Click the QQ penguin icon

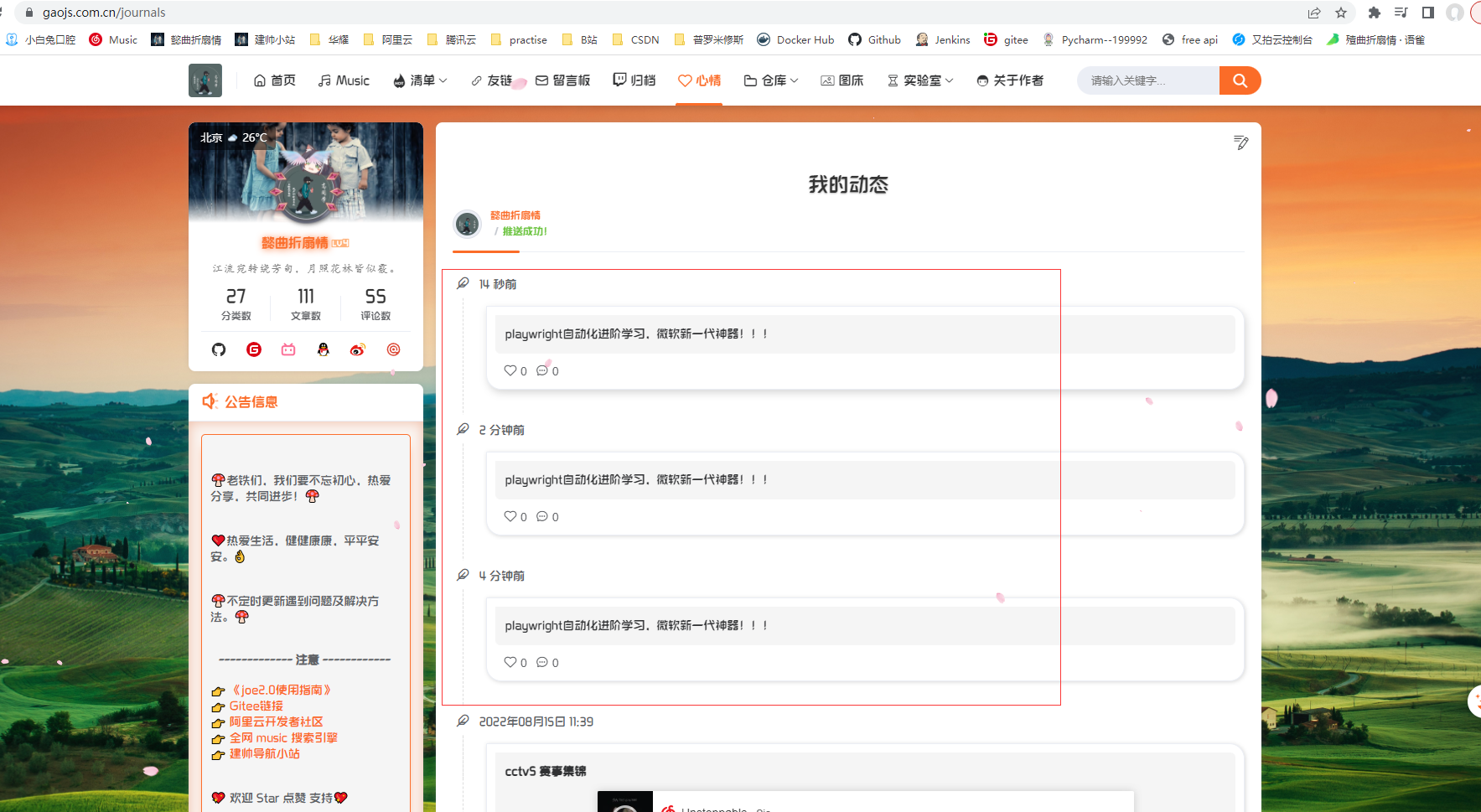(x=324, y=349)
